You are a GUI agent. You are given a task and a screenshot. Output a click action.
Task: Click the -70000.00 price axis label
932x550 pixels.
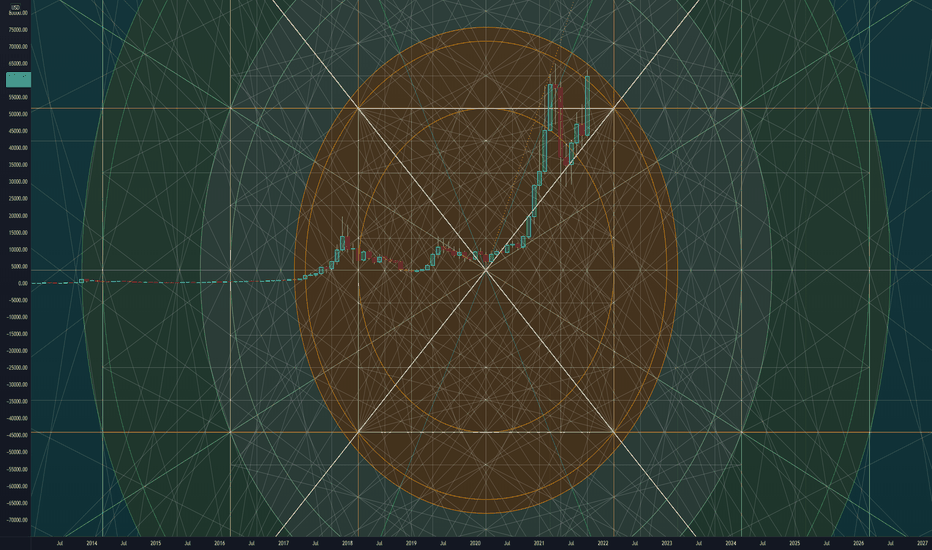[17, 520]
